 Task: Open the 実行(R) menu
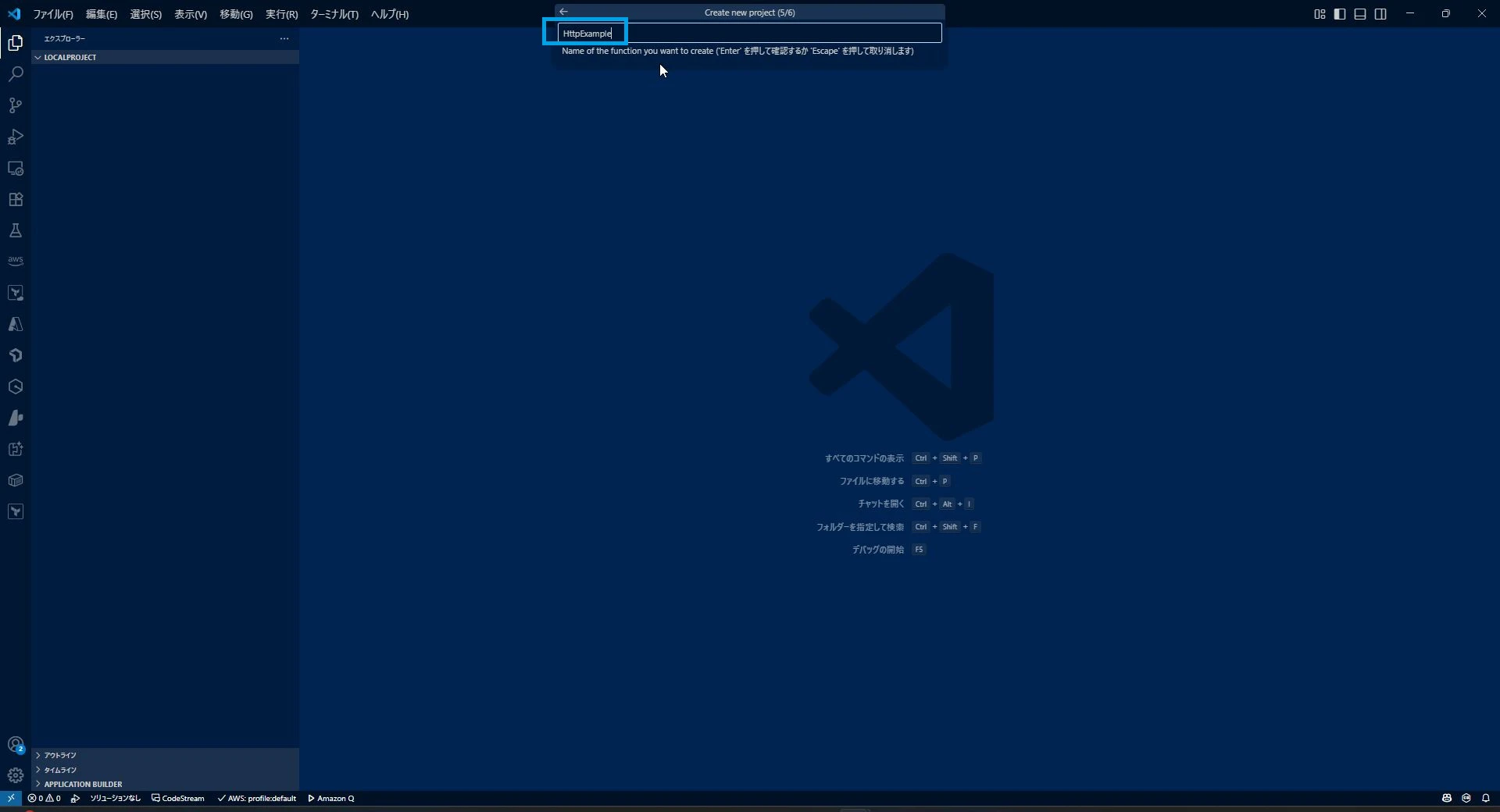tap(281, 14)
